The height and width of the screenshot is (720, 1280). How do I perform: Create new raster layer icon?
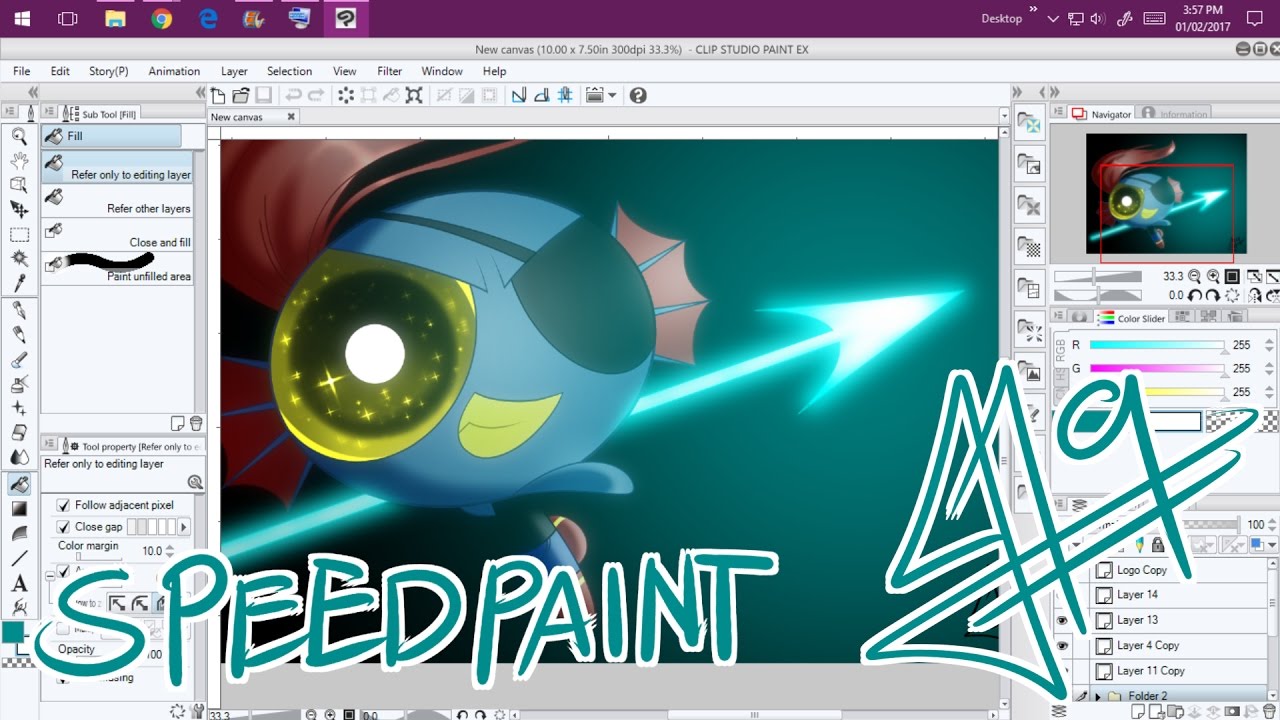coord(1139,711)
